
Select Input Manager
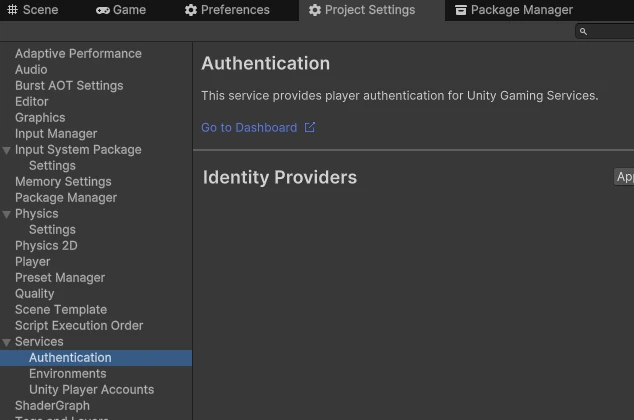click(x=56, y=134)
